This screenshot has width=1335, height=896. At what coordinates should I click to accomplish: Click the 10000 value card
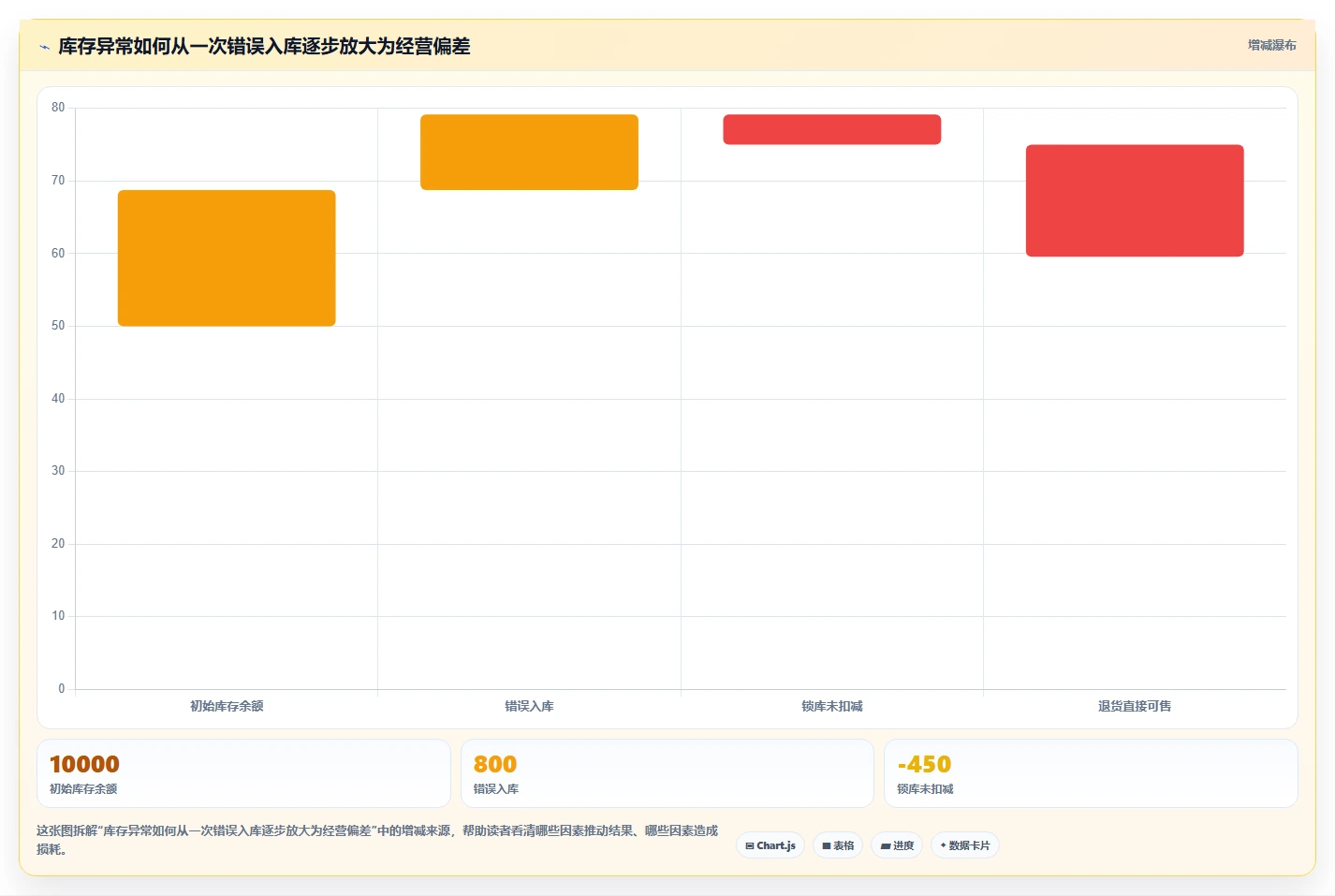coord(243,773)
